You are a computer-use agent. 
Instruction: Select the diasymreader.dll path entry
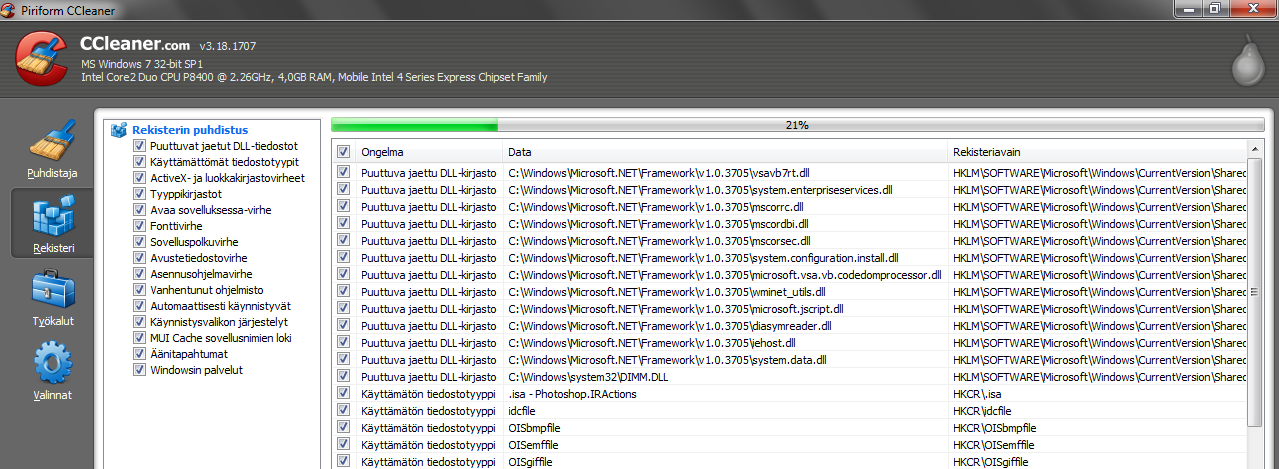pyautogui.click(x=670, y=326)
